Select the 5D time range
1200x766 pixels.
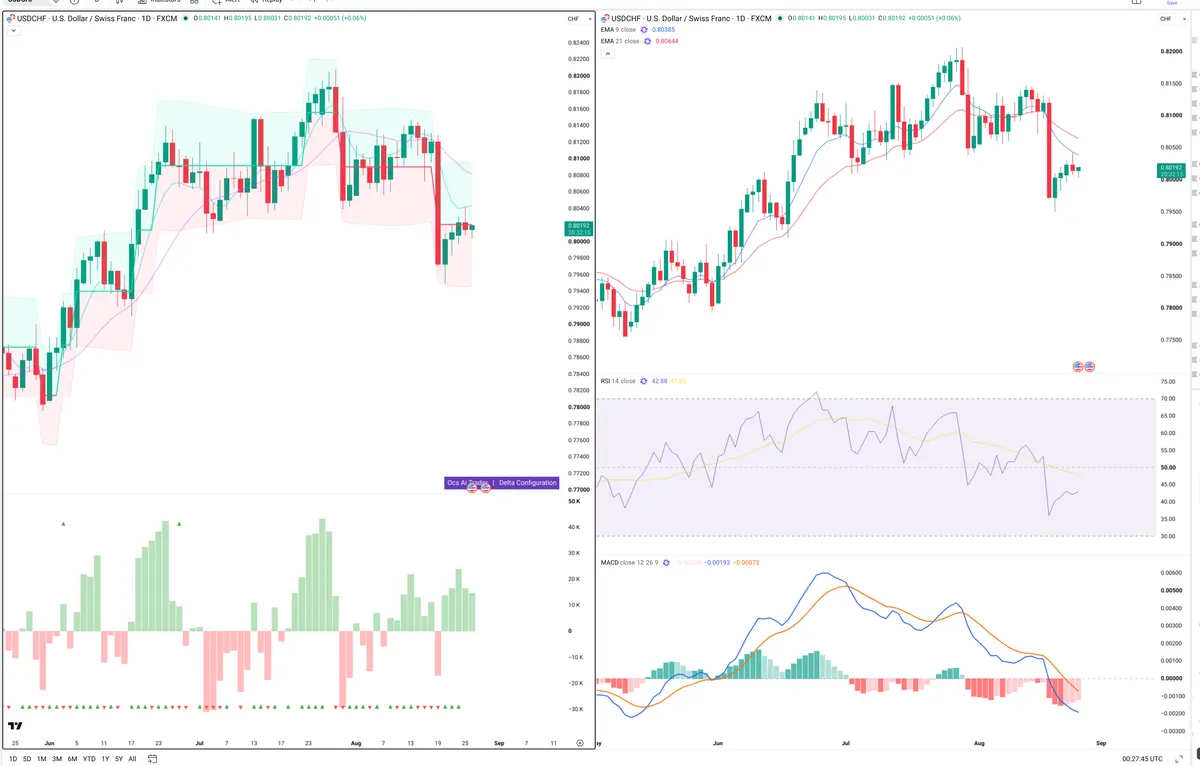[27, 759]
